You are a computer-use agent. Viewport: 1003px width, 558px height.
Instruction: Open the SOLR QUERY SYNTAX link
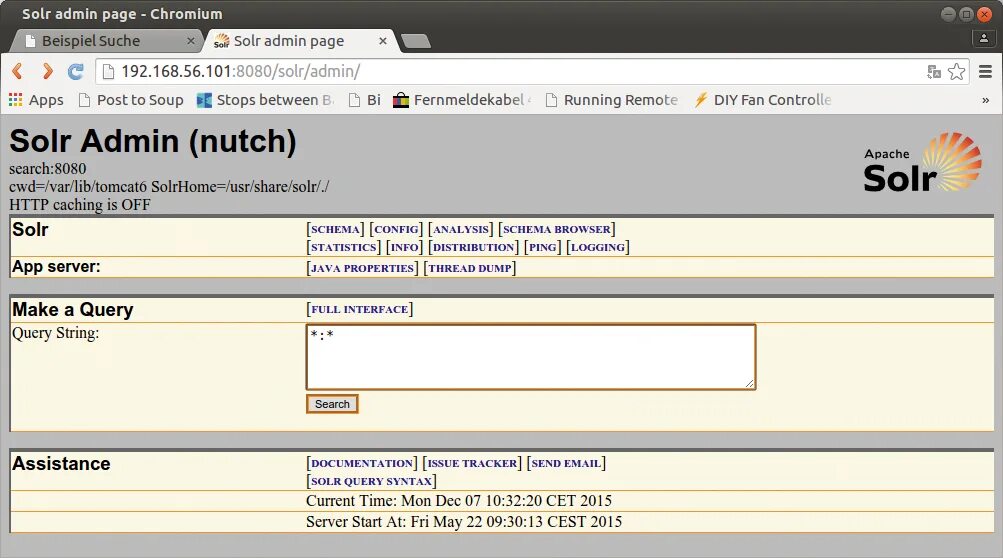[372, 481]
